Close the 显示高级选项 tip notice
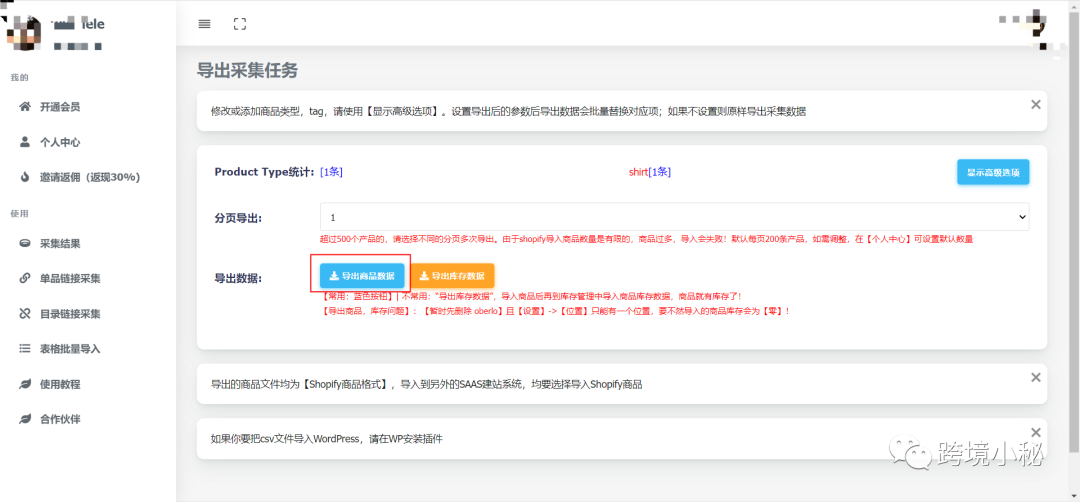The height and width of the screenshot is (502, 1080). click(1035, 105)
